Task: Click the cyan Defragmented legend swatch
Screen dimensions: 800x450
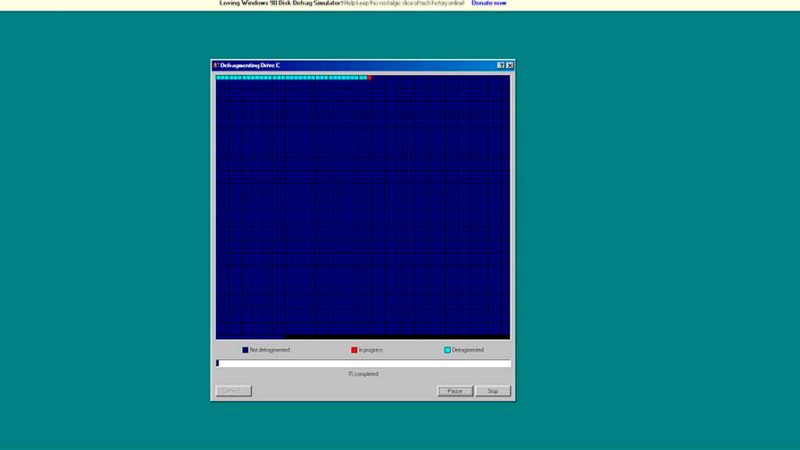Action: coord(447,350)
